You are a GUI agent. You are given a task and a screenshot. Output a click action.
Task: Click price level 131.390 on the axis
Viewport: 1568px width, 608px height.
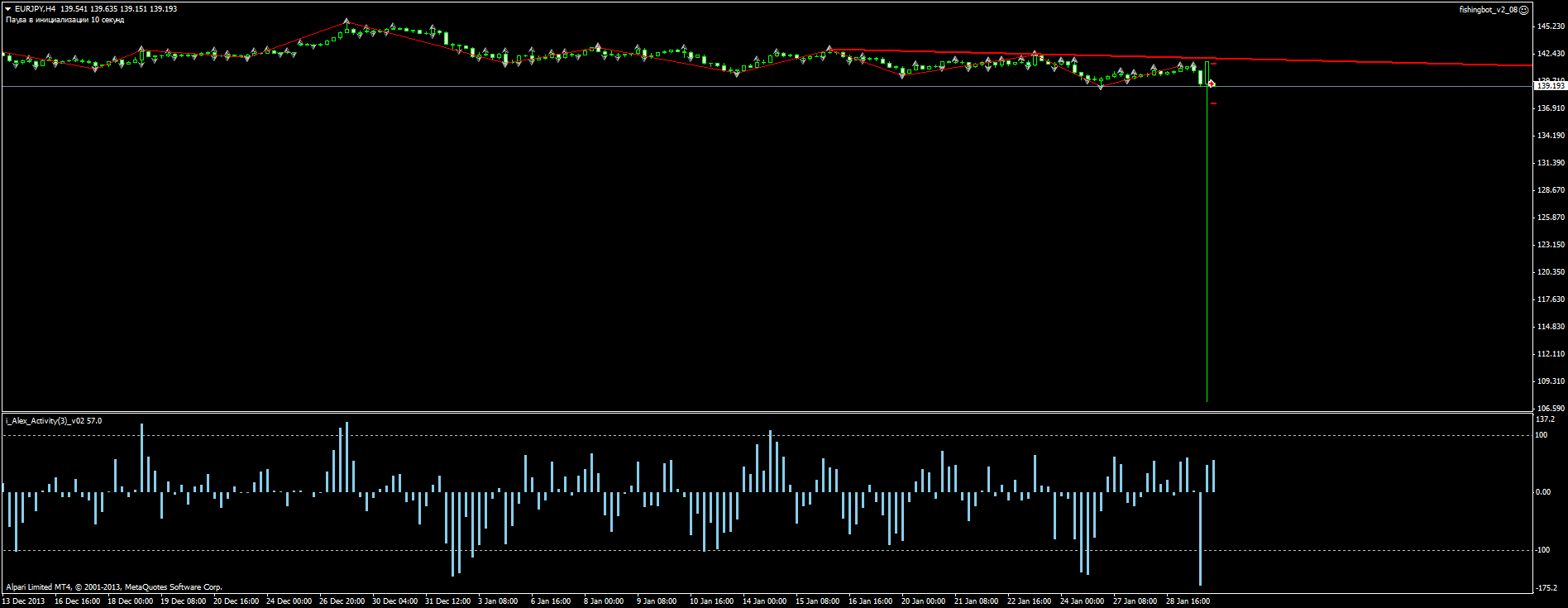[x=1551, y=163]
